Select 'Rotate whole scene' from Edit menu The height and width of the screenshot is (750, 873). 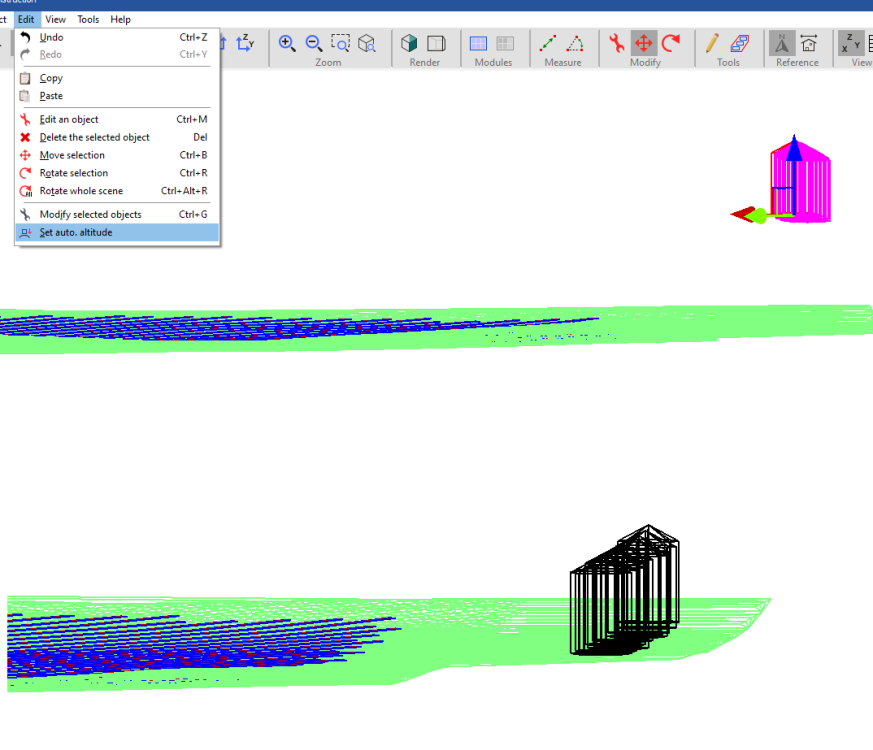81,191
